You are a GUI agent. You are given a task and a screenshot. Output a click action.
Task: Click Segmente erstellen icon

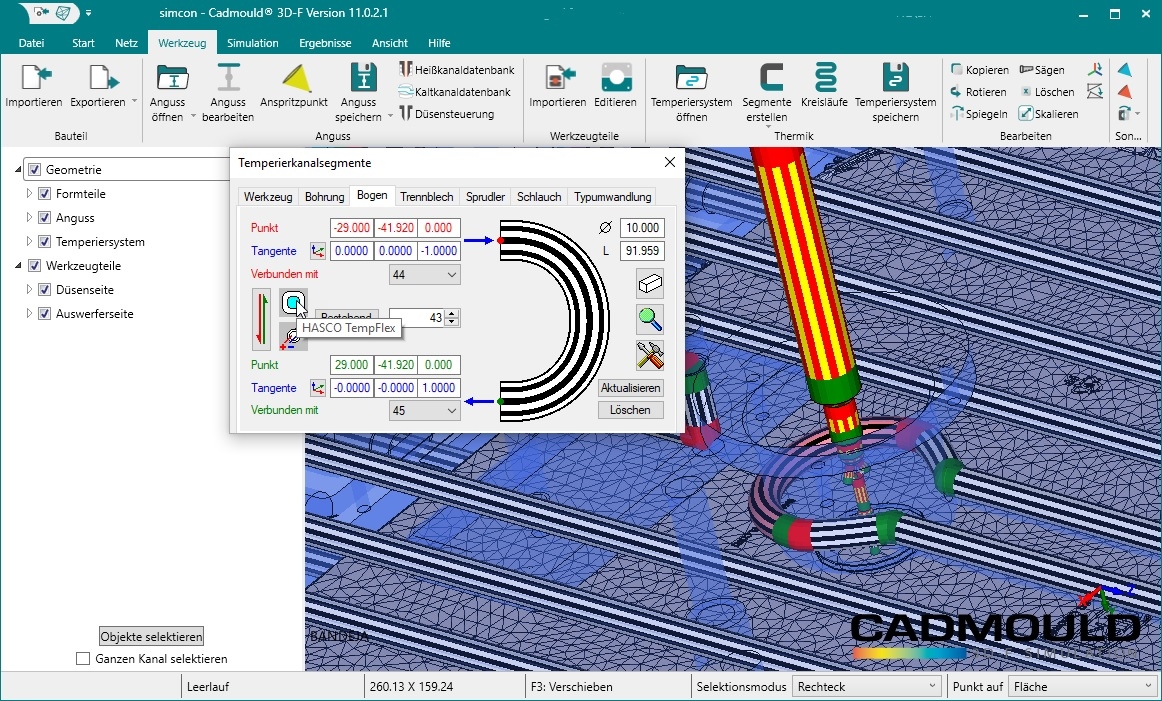(x=771, y=77)
